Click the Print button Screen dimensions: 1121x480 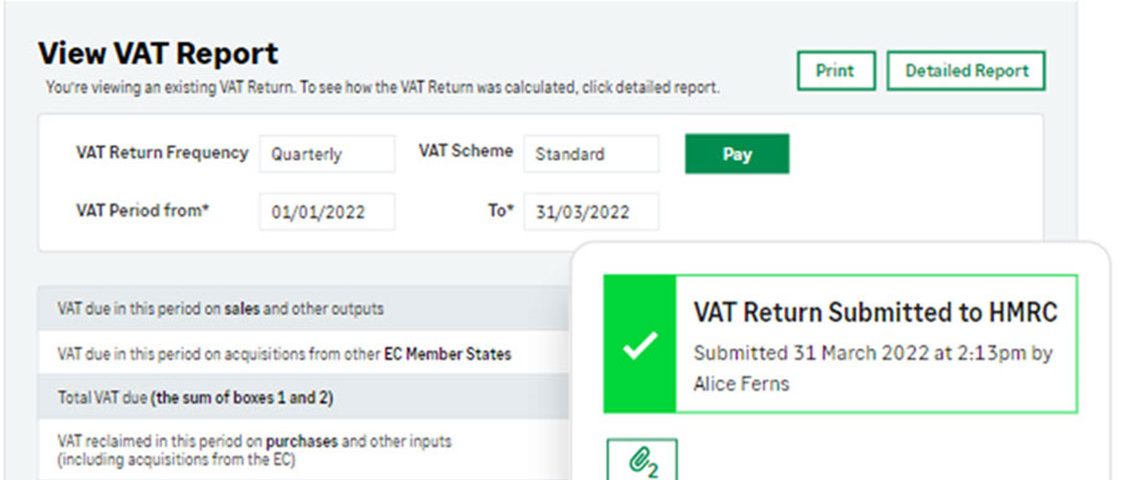[x=836, y=71]
